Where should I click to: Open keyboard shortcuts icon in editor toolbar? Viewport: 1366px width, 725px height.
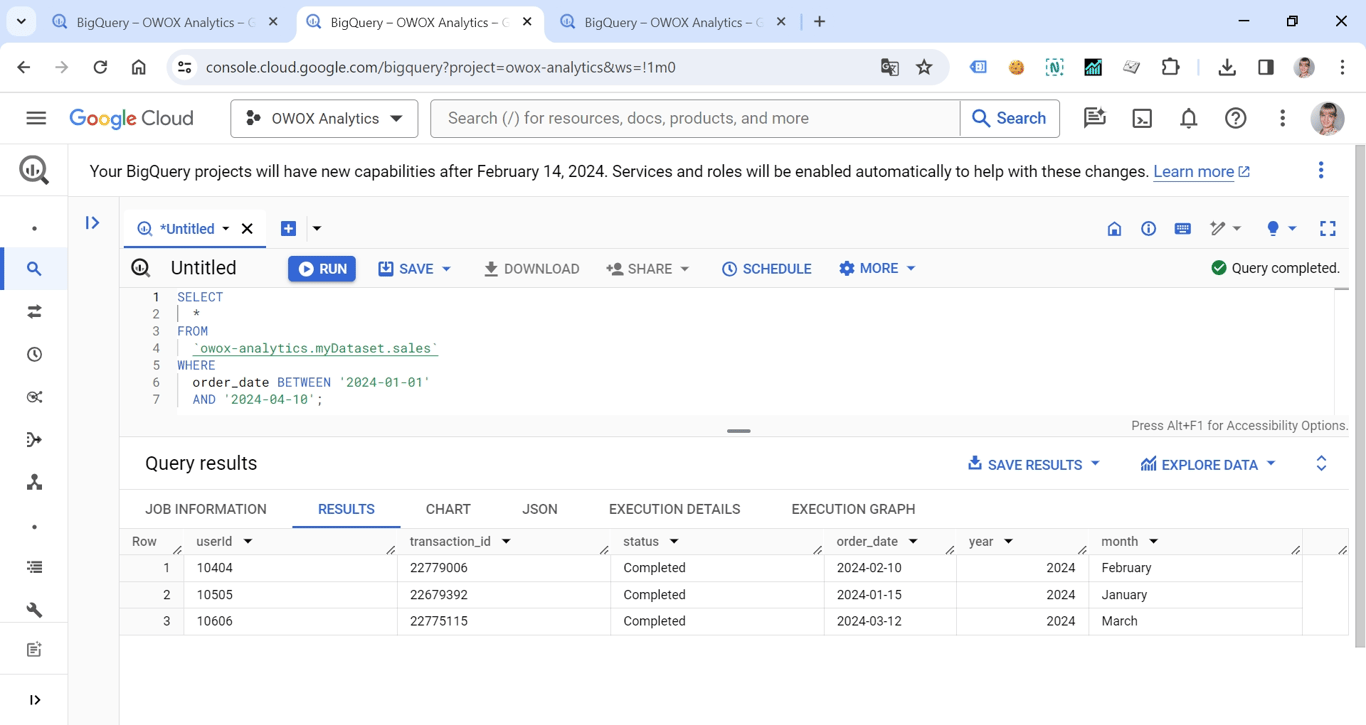1182,229
